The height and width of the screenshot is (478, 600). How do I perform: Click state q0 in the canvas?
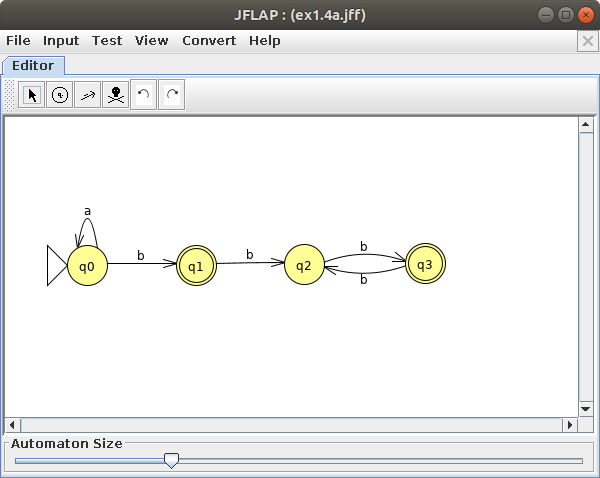pos(87,266)
